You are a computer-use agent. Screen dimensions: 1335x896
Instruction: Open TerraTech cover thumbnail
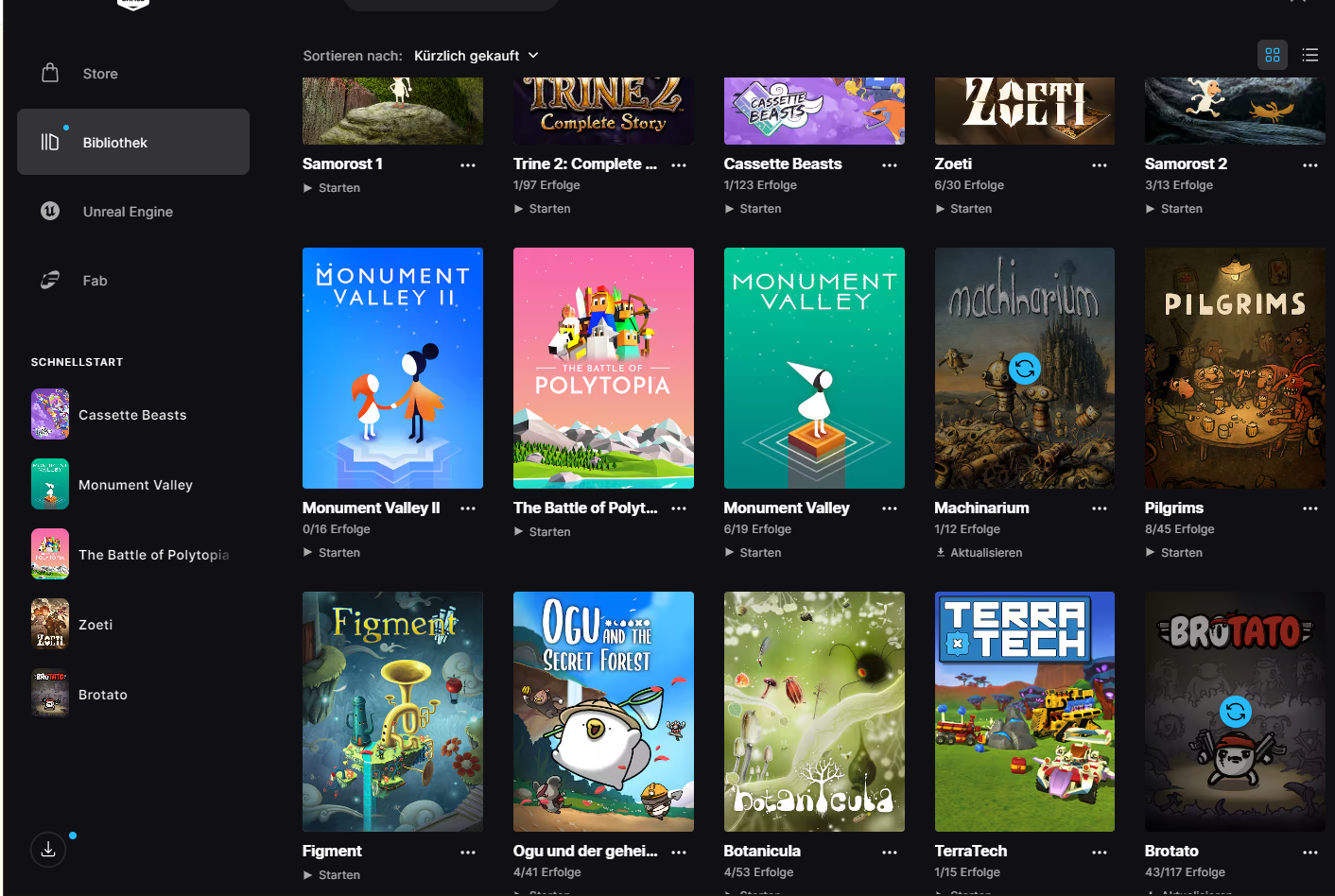tap(1025, 712)
